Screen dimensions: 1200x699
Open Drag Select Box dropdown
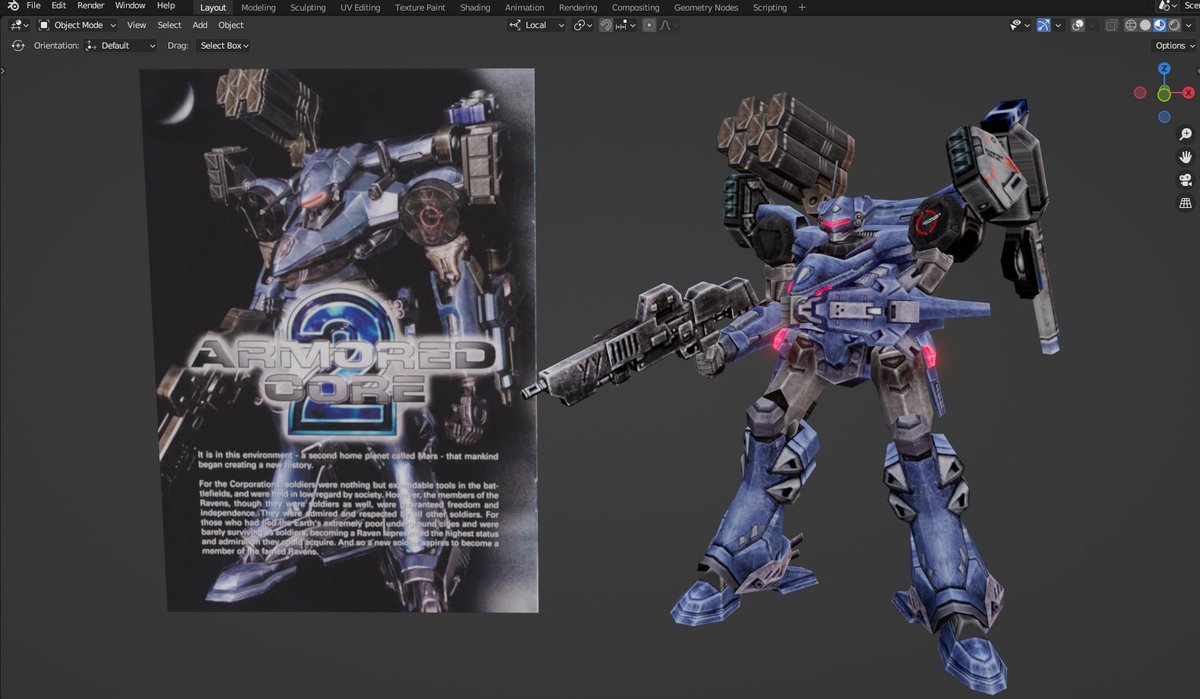pos(223,45)
